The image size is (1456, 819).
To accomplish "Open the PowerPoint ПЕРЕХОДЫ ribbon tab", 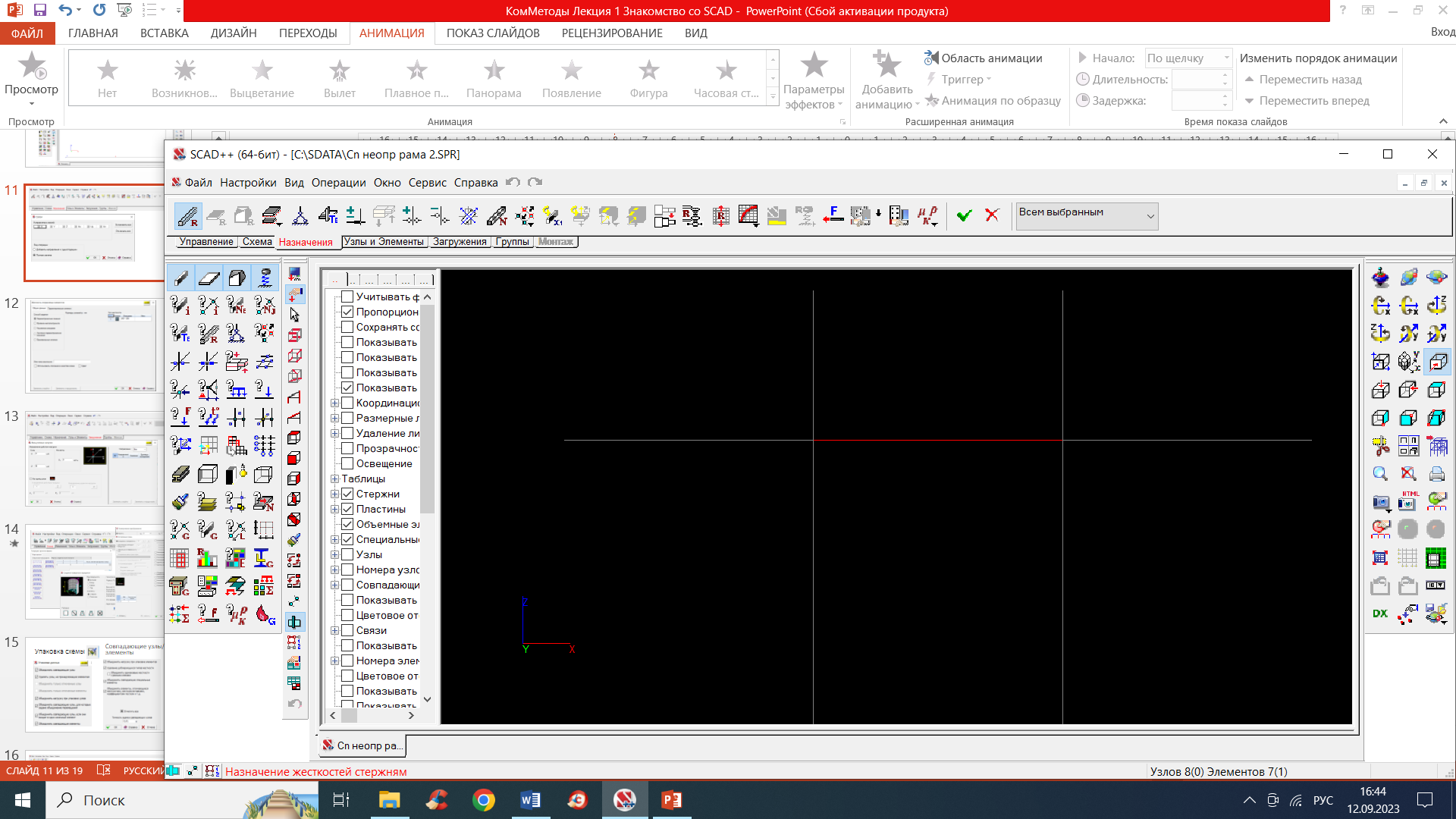I will point(308,33).
